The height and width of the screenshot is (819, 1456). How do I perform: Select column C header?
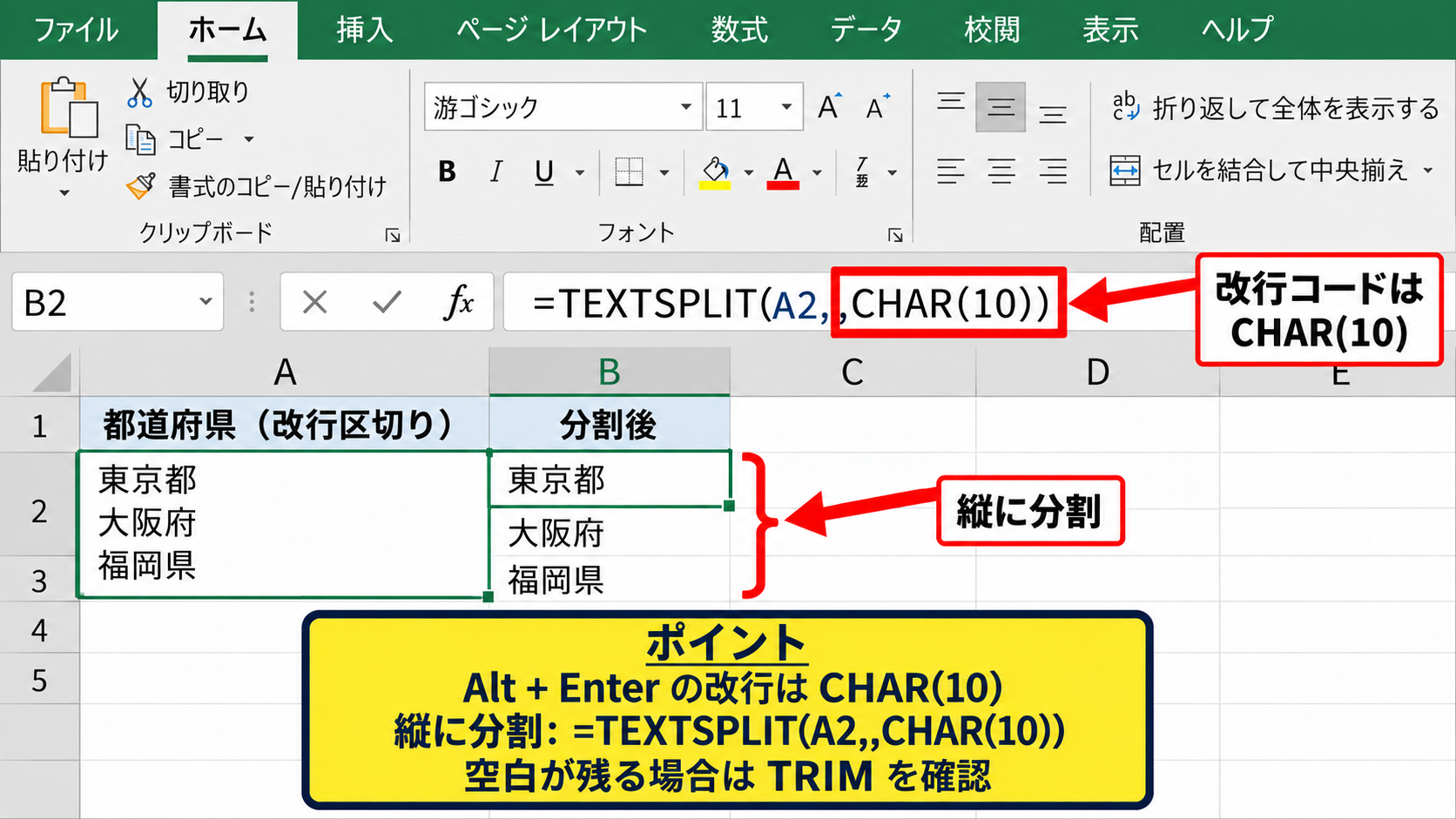853,373
